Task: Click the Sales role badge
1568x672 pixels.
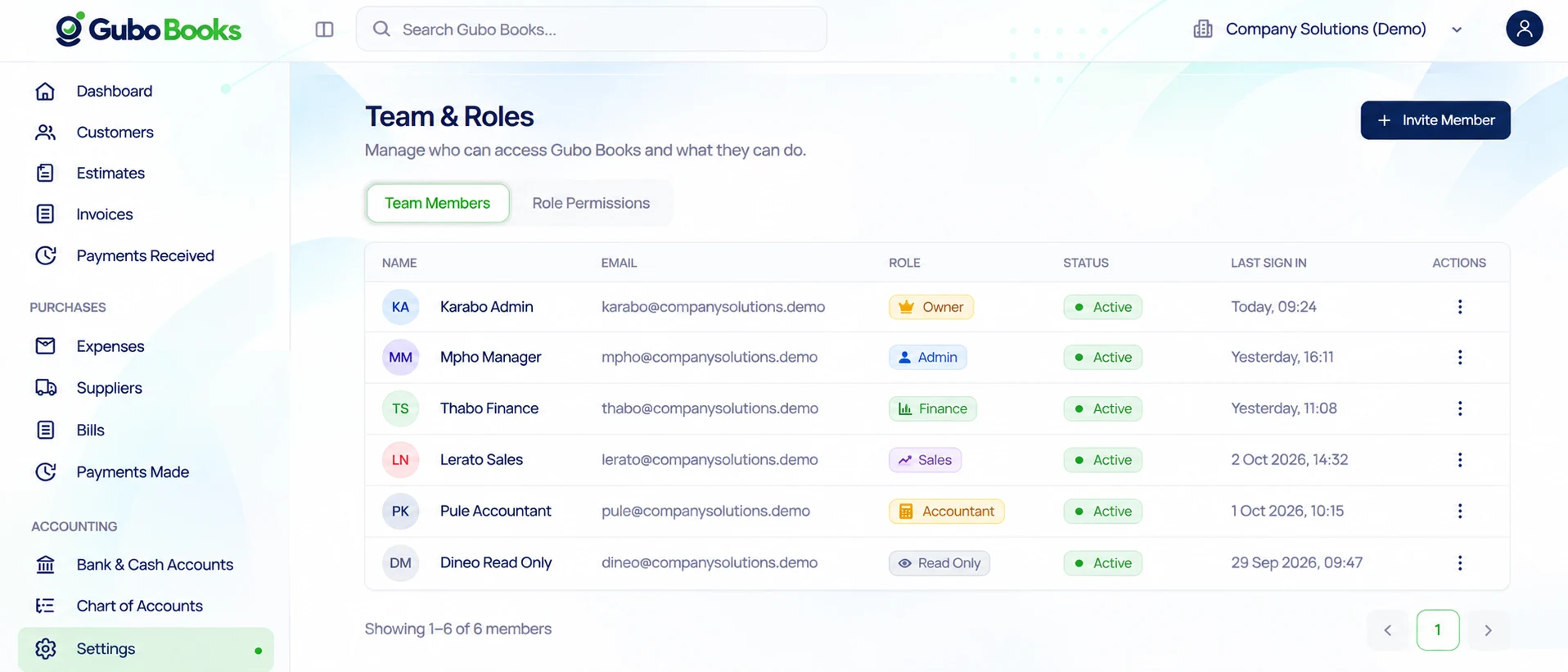Action: tap(925, 460)
